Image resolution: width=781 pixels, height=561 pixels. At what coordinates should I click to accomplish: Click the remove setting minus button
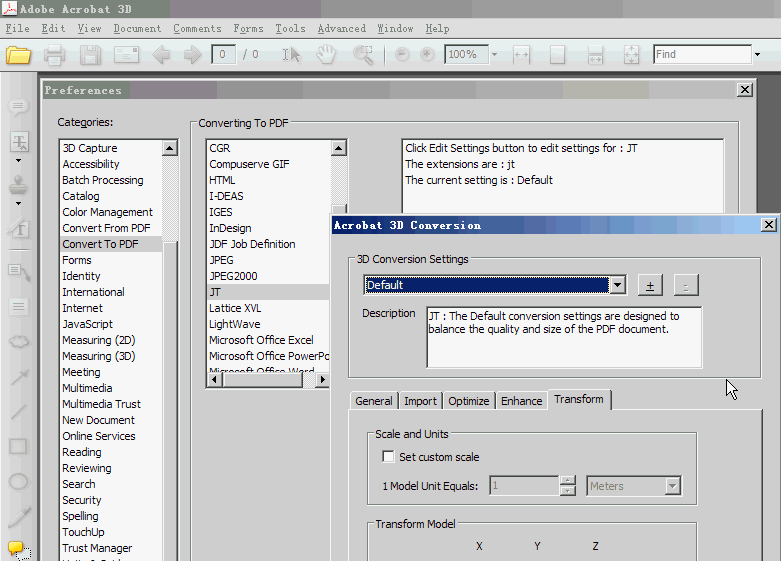click(686, 286)
